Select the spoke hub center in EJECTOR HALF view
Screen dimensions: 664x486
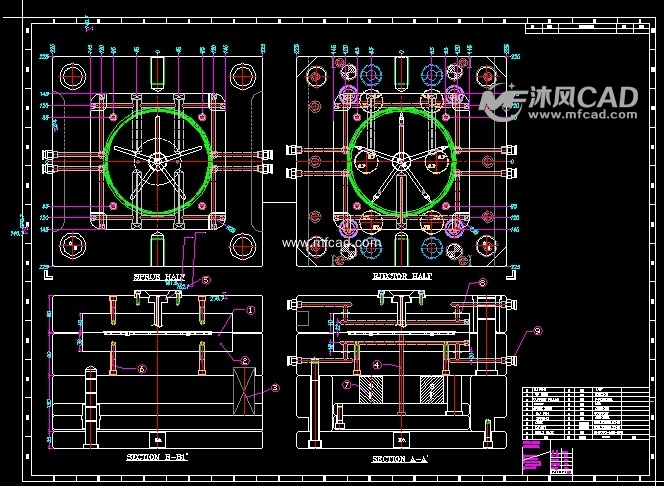pyautogui.click(x=401, y=161)
